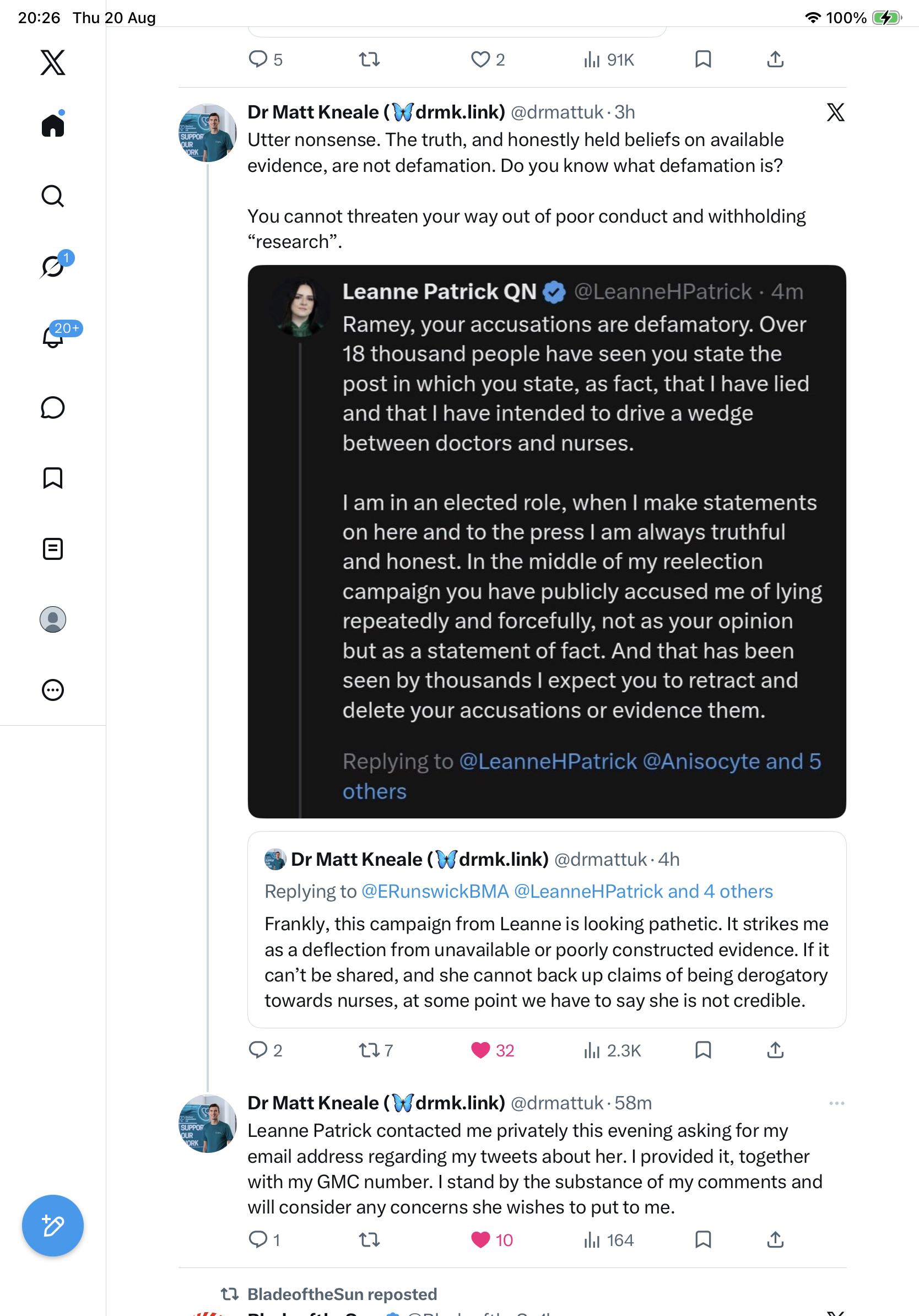Viewport: 919px width, 1316px height.
Task: Open Messages chat bubble in the sidebar
Action: point(53,407)
